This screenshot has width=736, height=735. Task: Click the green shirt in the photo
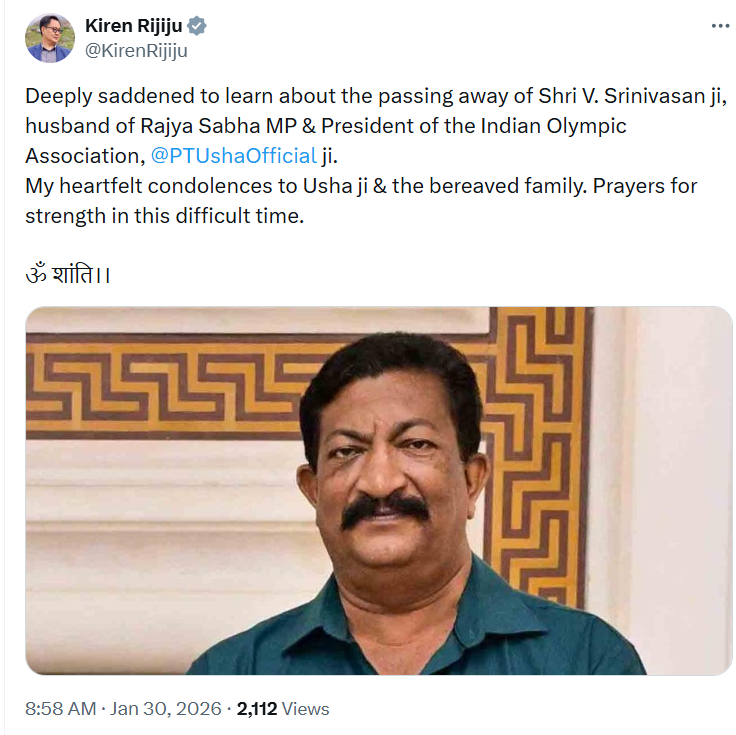(x=470, y=630)
